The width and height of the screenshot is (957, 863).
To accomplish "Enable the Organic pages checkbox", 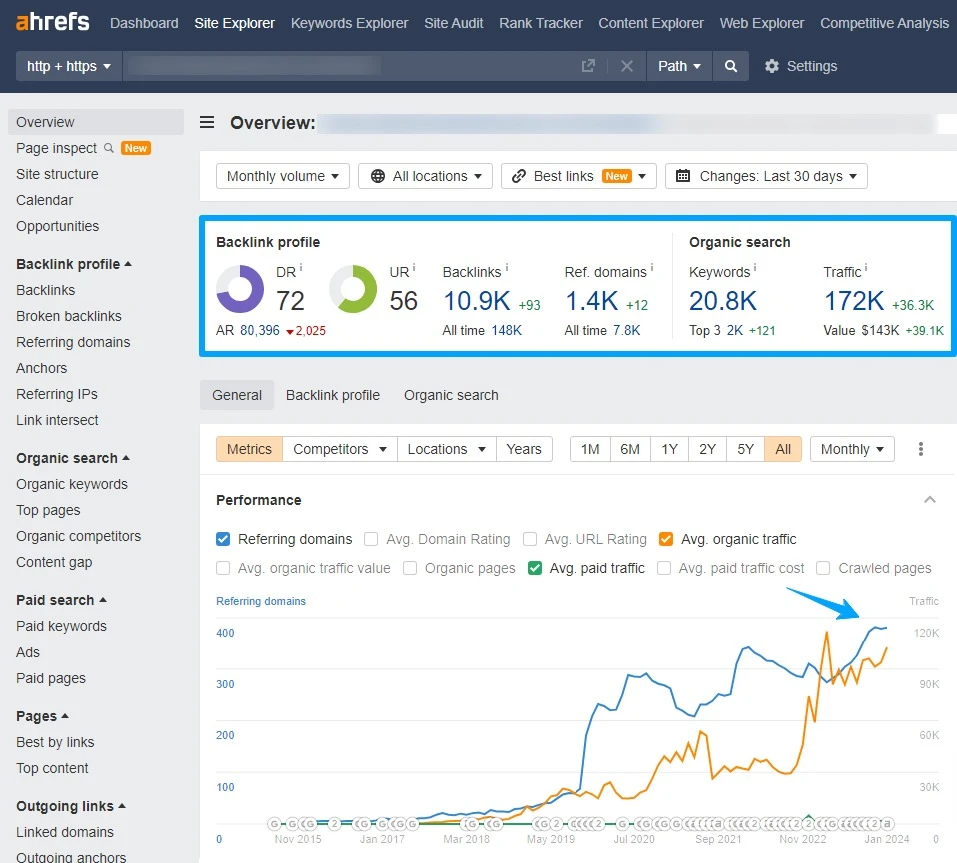I will [x=410, y=568].
